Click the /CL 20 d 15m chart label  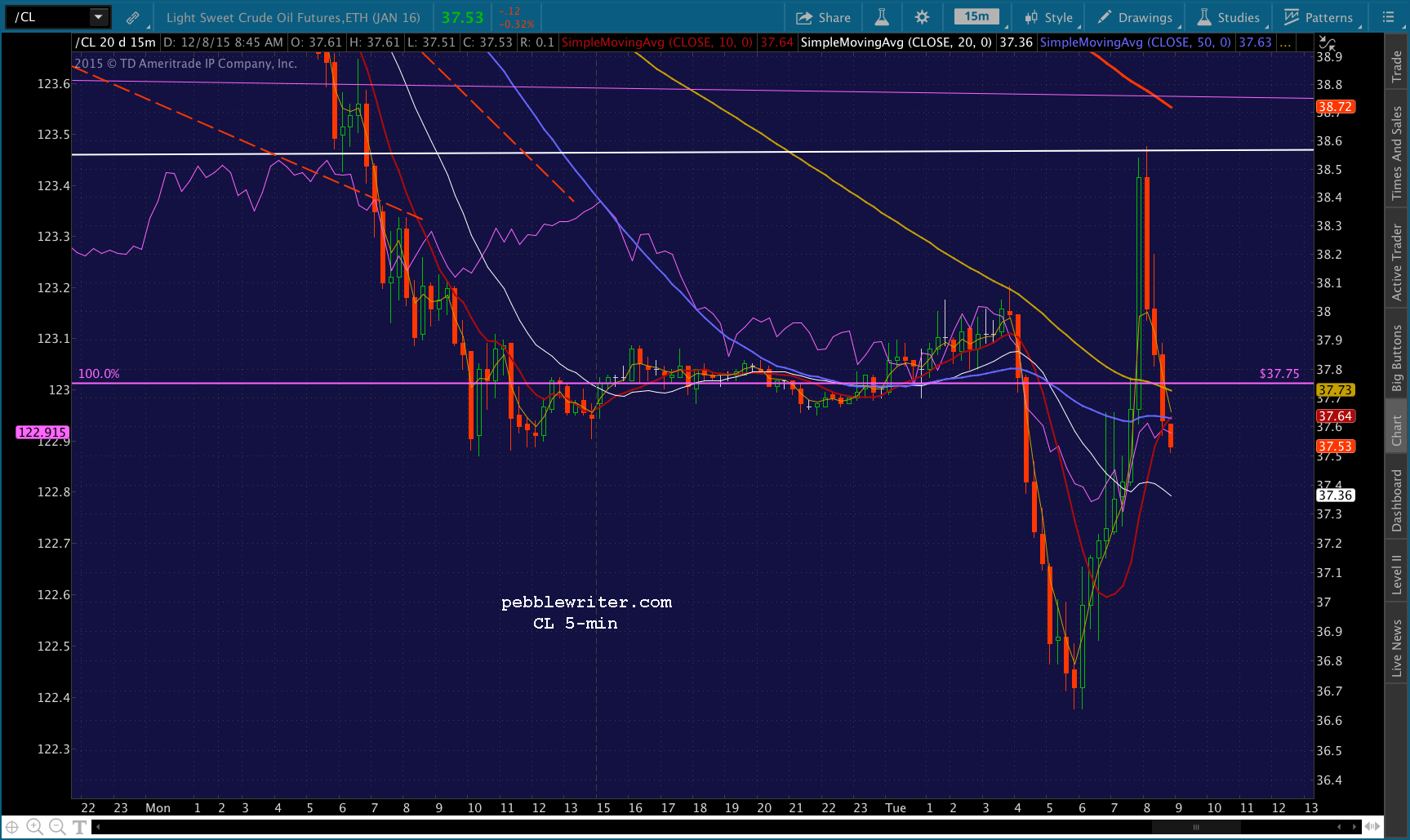tap(115, 42)
